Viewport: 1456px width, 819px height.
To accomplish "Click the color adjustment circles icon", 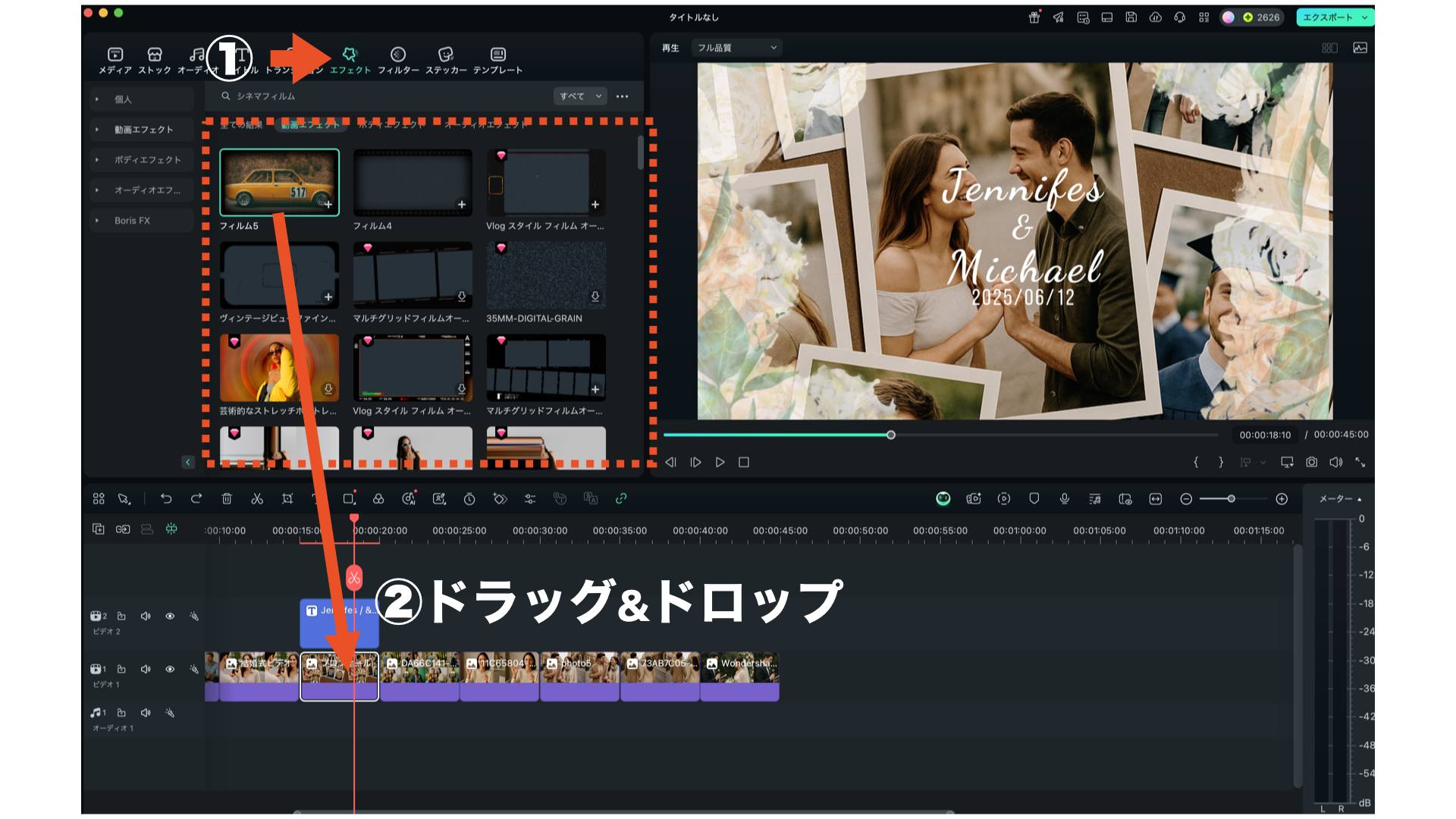I will coord(378,498).
